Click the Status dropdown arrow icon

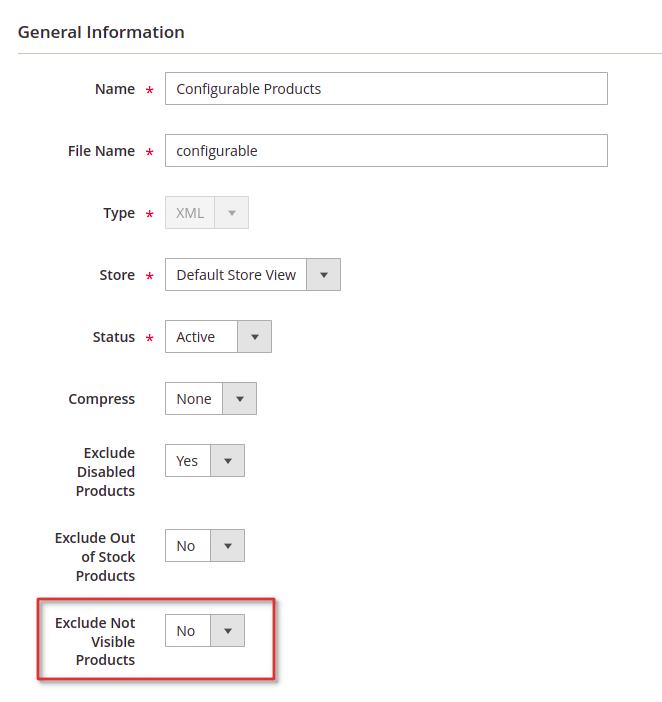click(255, 337)
